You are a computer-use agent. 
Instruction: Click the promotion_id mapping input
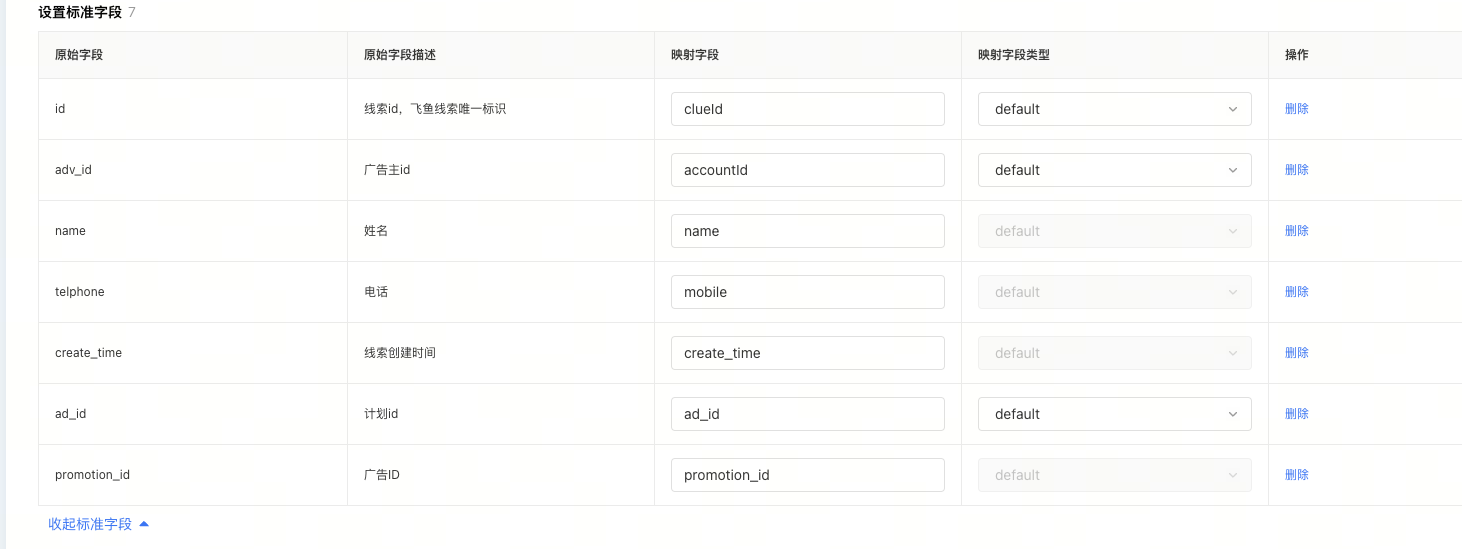coord(808,475)
